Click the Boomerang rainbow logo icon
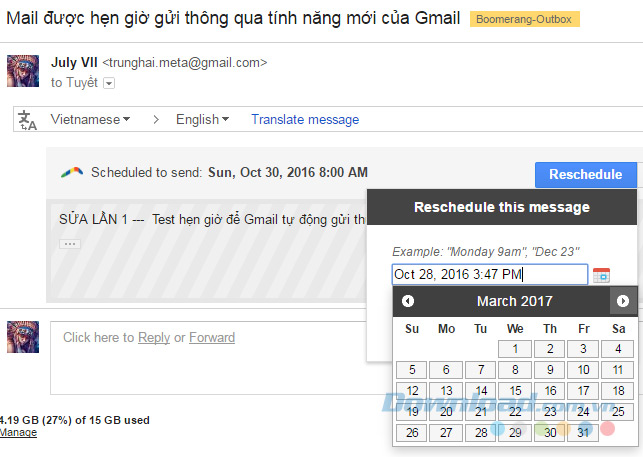This screenshot has height=457, width=643. point(72,173)
